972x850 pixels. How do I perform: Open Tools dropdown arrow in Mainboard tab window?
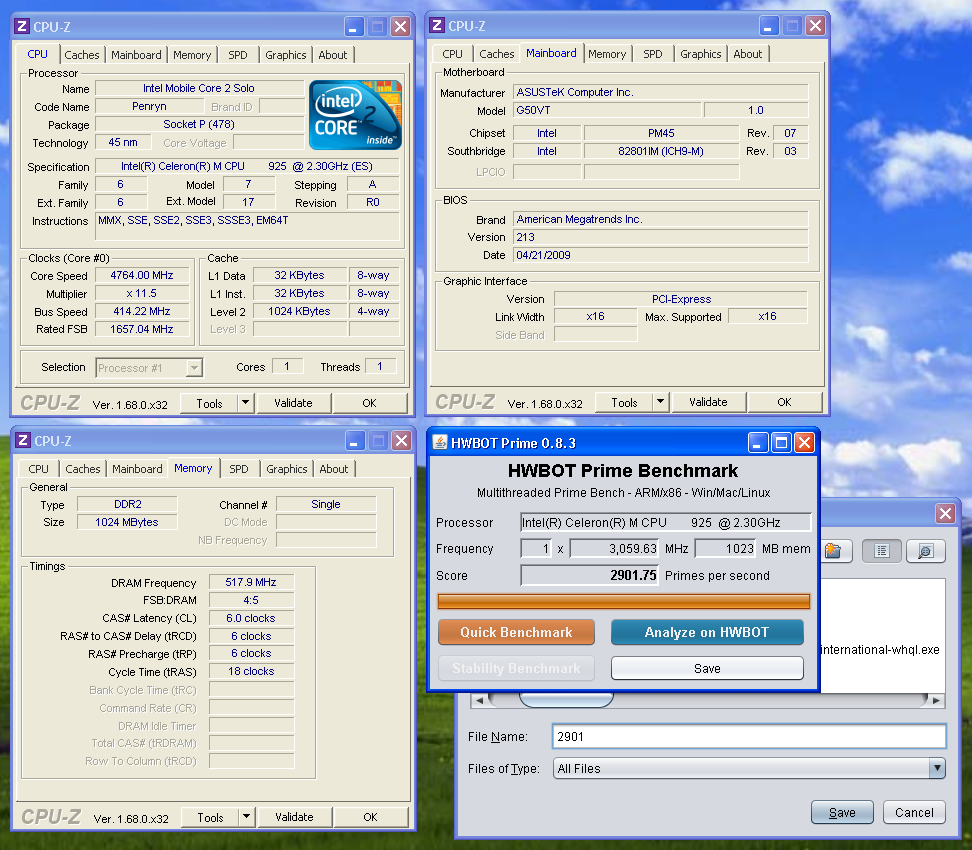coord(660,402)
